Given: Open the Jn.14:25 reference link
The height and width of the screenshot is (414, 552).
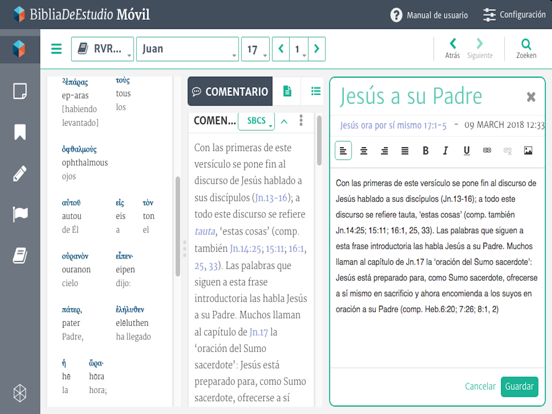Looking at the screenshot, I should [x=245, y=249].
